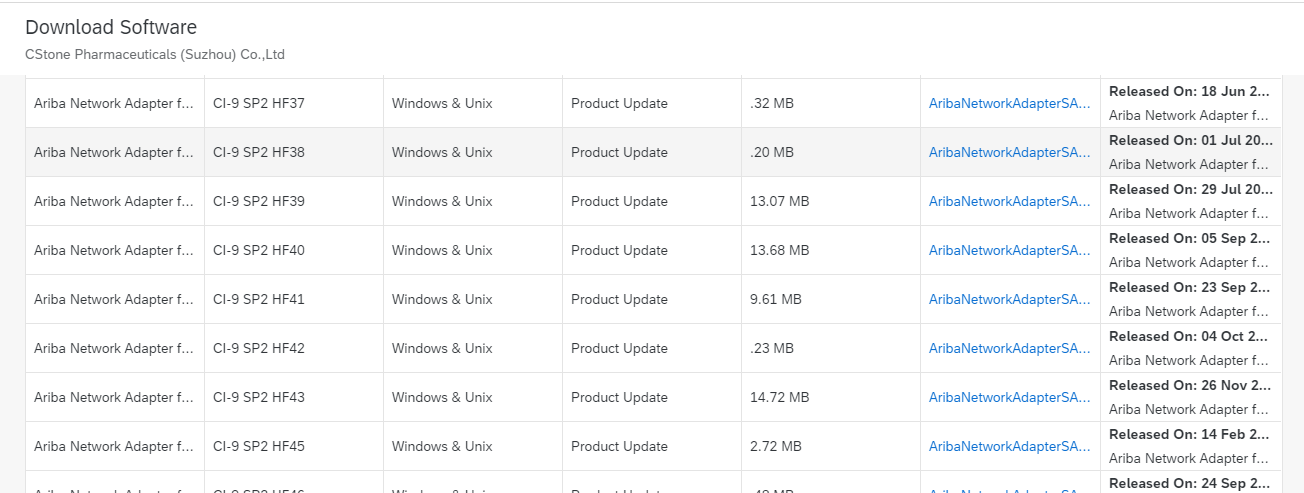This screenshot has height=493, width=1304.
Task: Click the 13.07 MB size cell
Action: 779,201
